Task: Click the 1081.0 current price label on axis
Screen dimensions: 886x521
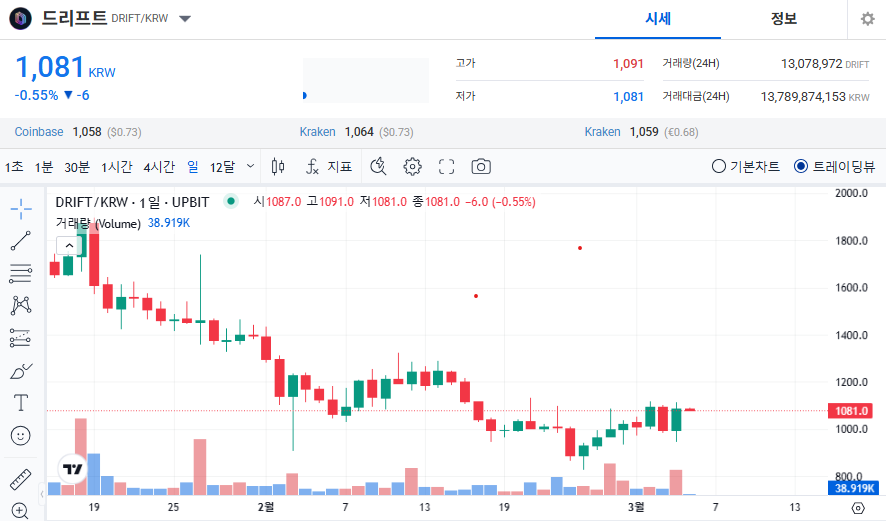Action: coord(851,411)
